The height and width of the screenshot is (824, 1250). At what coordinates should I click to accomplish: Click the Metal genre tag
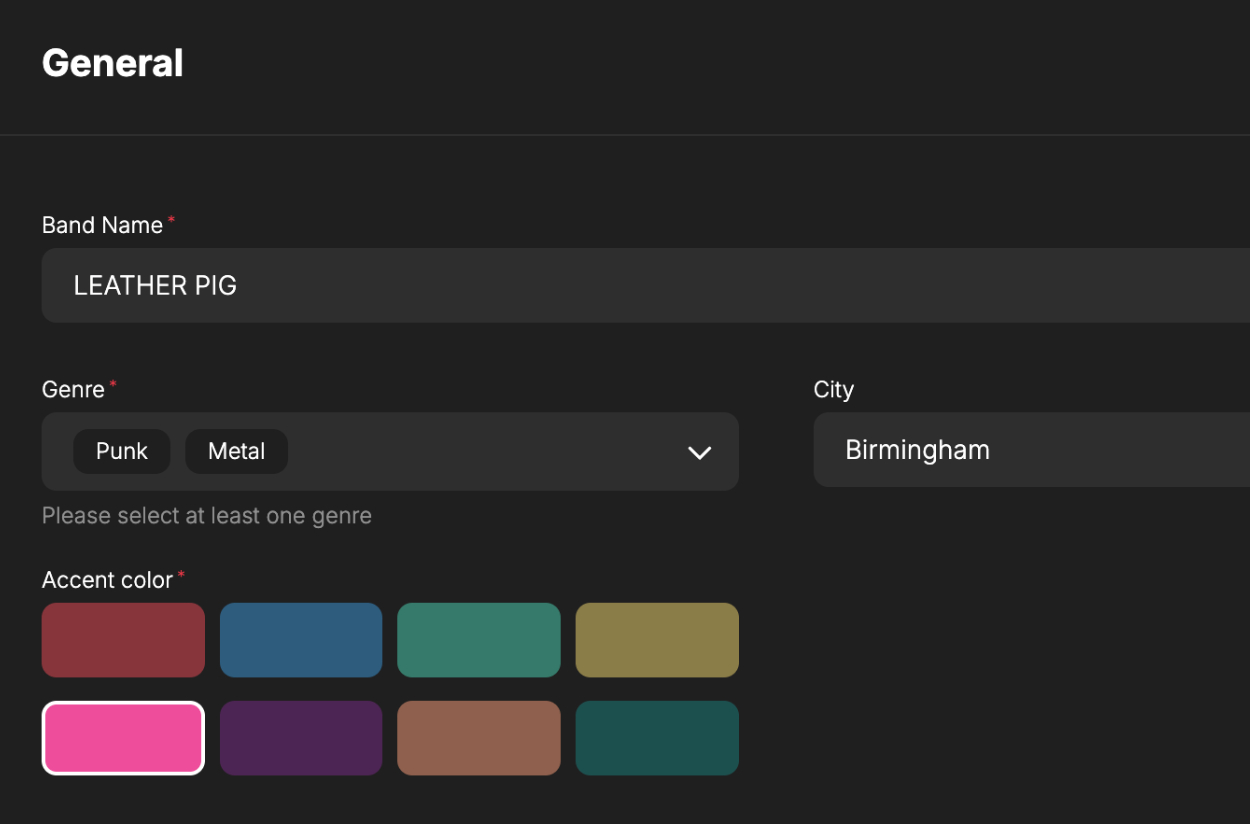(x=237, y=452)
